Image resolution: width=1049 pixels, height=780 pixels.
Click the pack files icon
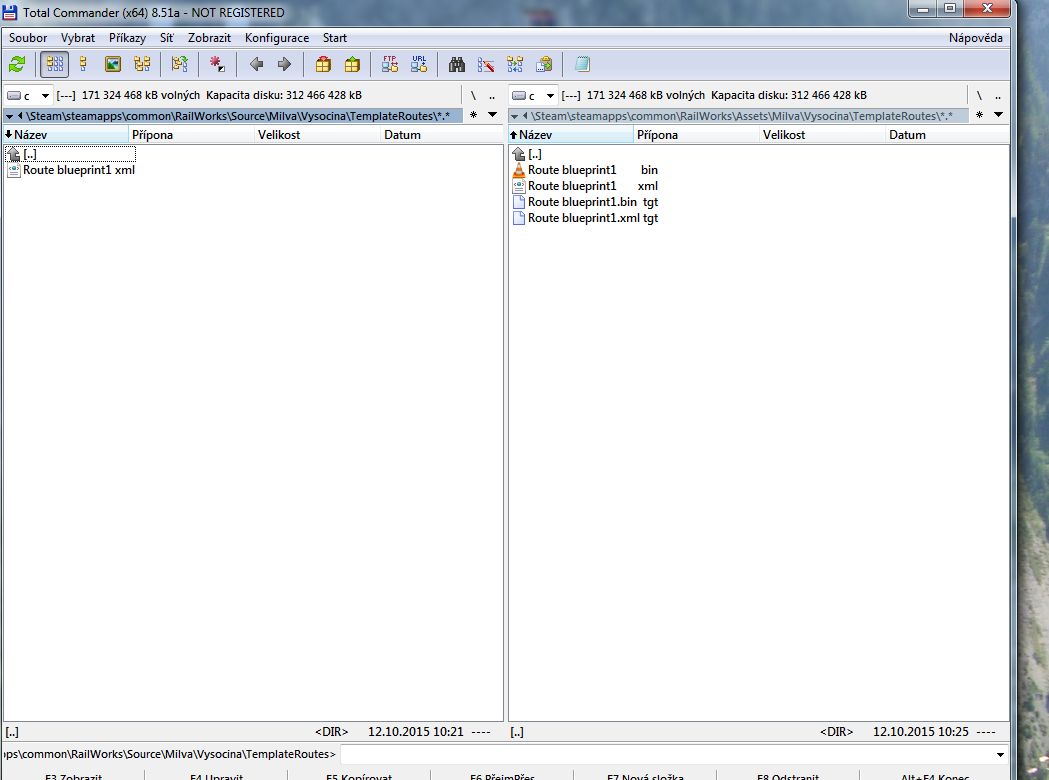323,64
